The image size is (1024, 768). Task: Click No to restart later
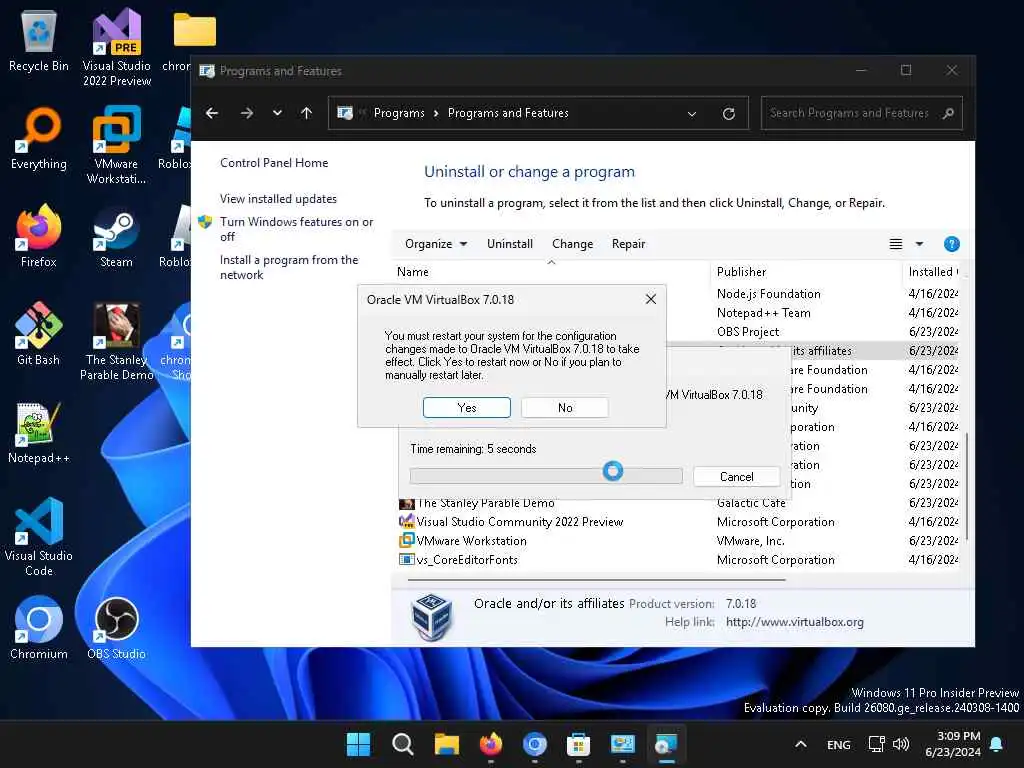(x=565, y=408)
